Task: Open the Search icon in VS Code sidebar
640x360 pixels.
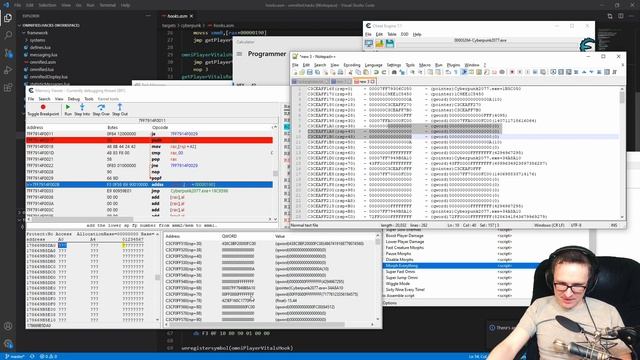Action: 8,35
